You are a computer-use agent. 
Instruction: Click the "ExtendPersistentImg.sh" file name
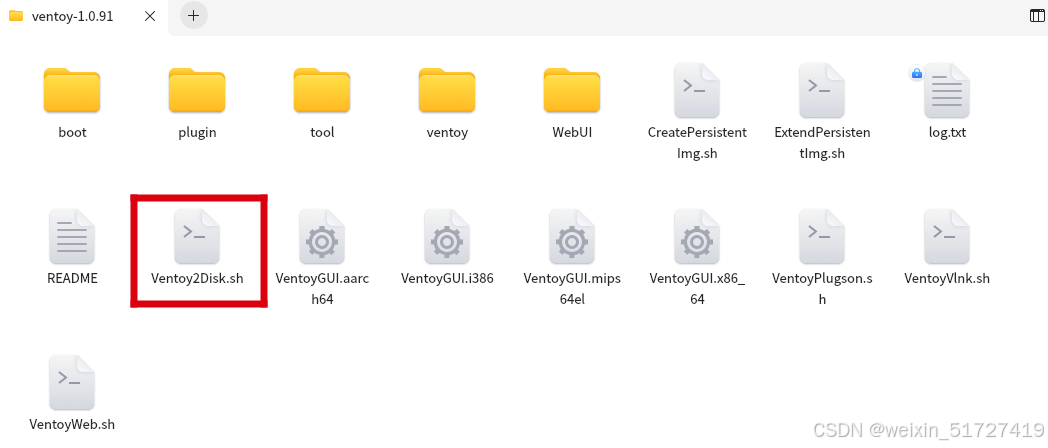[822, 142]
